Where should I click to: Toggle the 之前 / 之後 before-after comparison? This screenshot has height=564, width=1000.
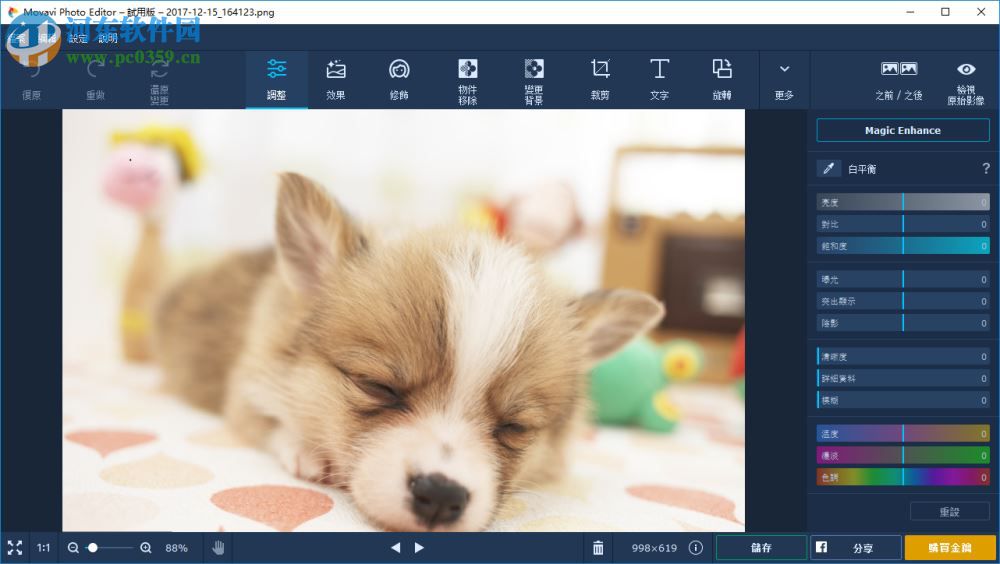point(899,79)
